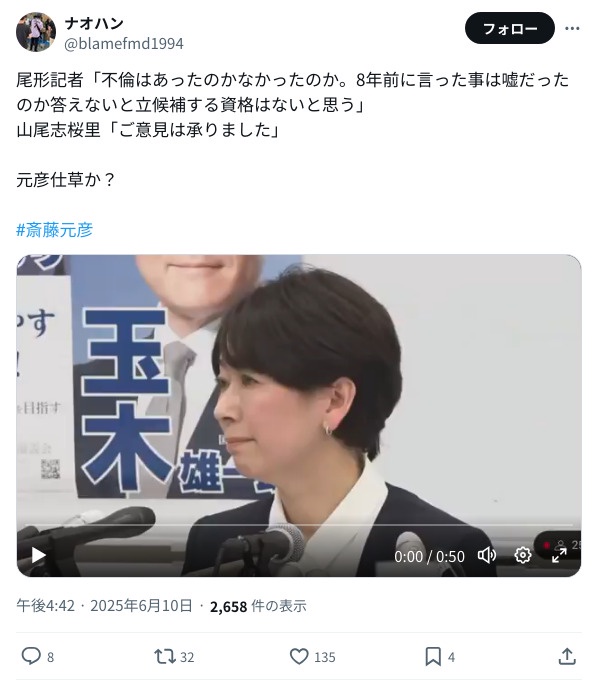The image size is (598, 680).
Task: Click the @blamefmd1994 handle
Action: pyautogui.click(x=124, y=43)
